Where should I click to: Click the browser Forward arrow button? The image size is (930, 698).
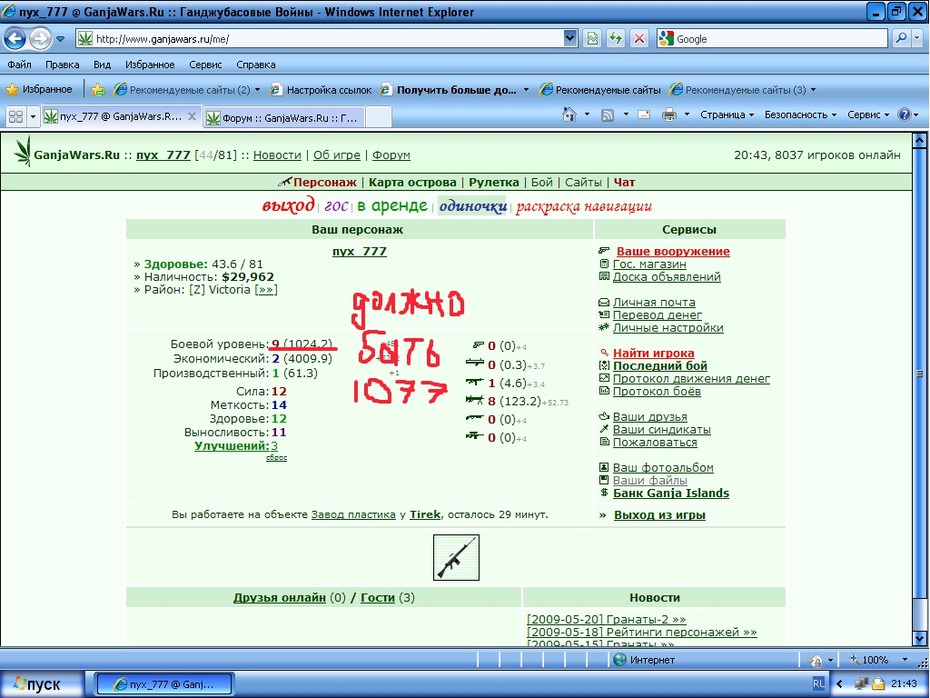pos(40,39)
